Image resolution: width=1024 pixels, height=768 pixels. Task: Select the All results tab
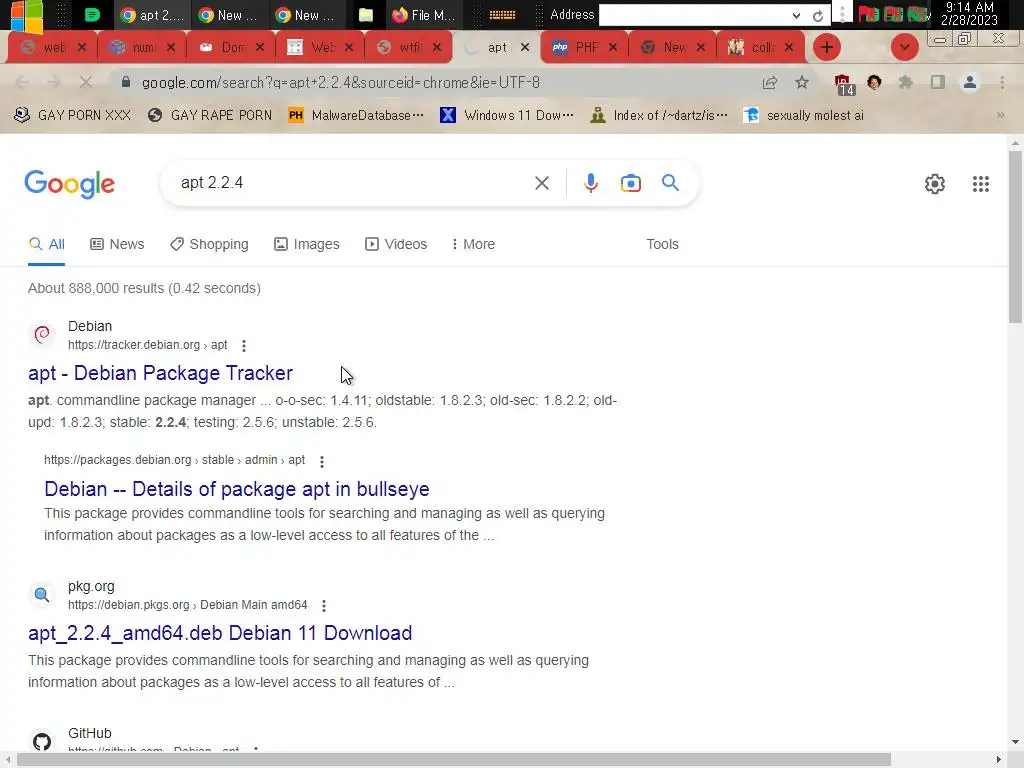click(46, 244)
